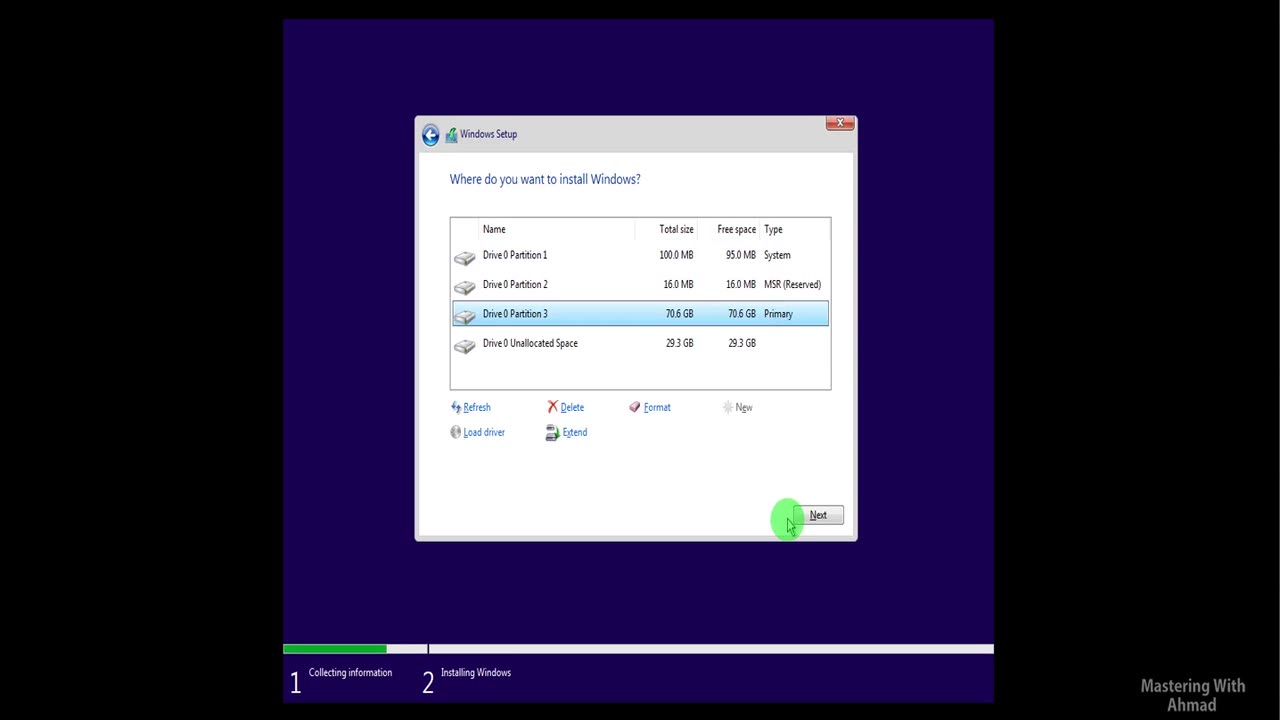1280x720 pixels.
Task: Click the New partition star icon
Action: [x=727, y=407]
